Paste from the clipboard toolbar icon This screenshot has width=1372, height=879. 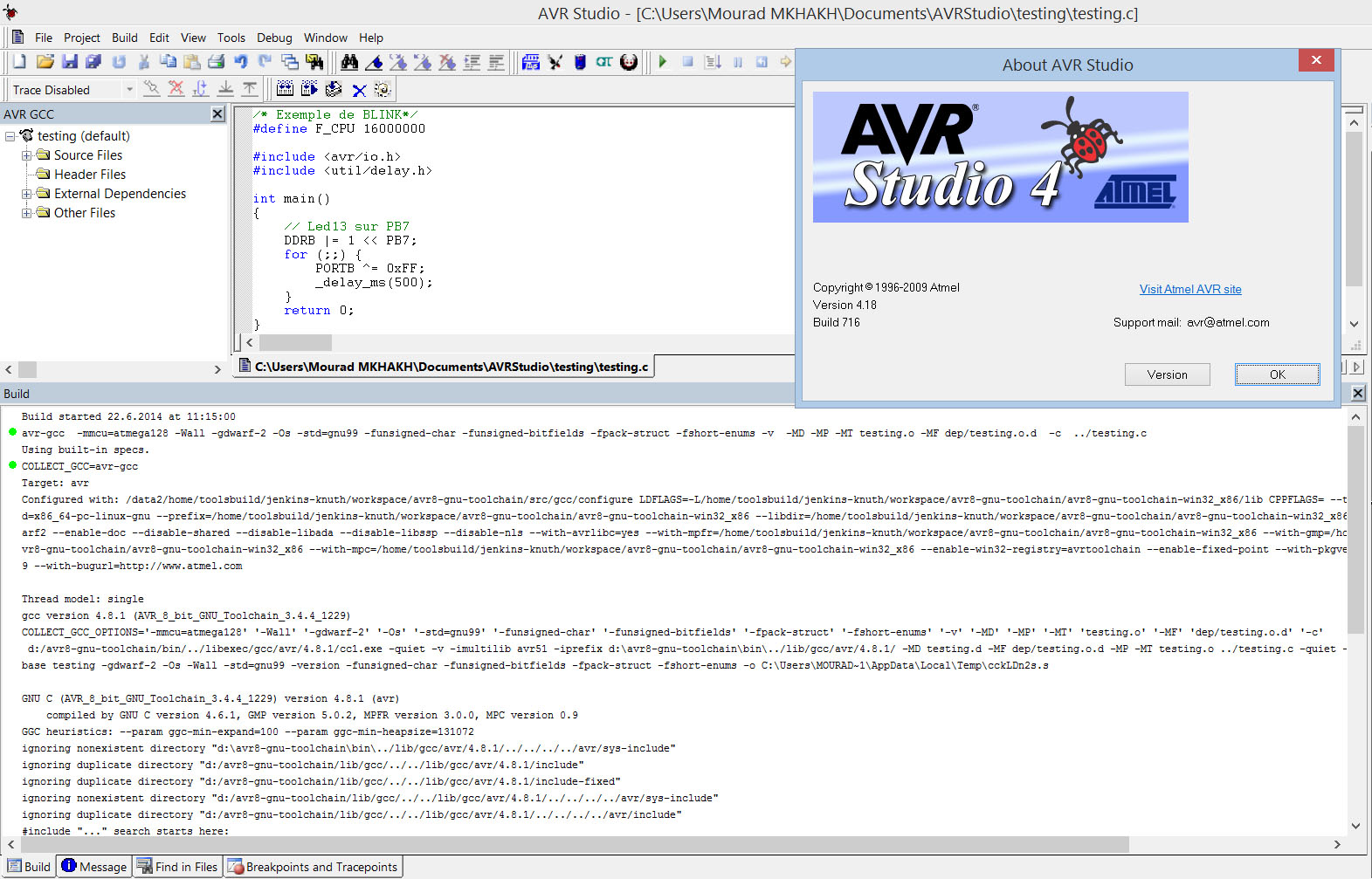pyautogui.click(x=192, y=62)
